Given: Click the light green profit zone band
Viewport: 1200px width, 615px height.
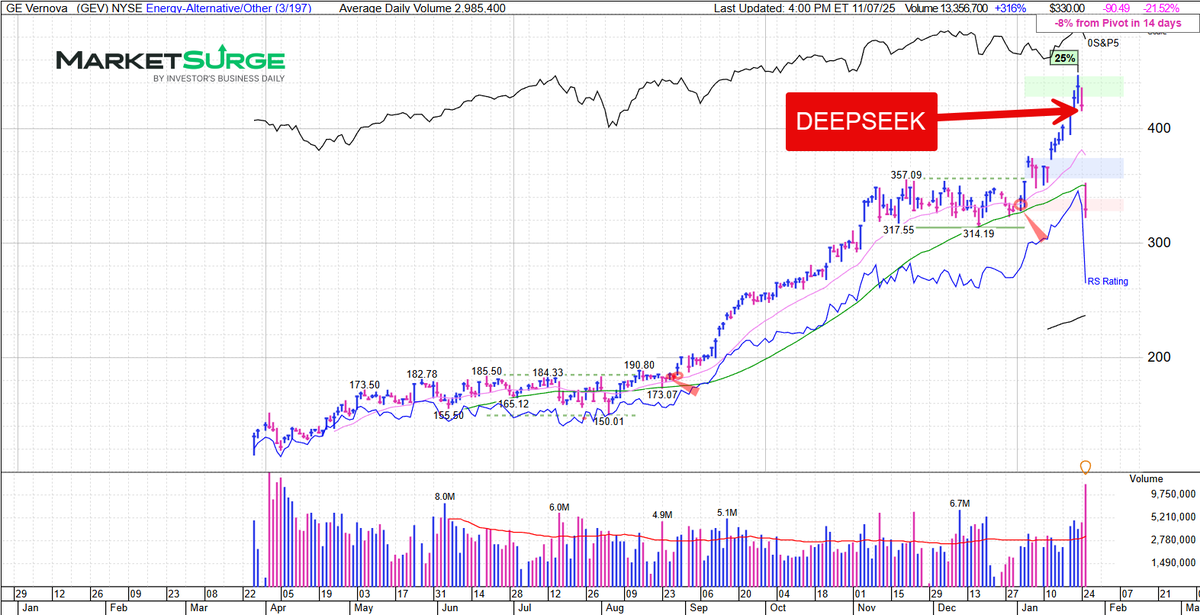Looking at the screenshot, I should [x=1074, y=86].
